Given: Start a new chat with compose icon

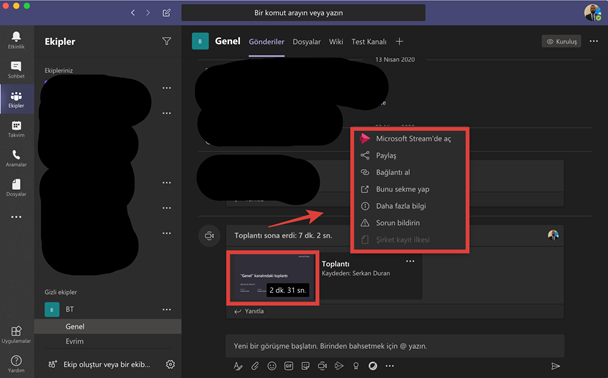Looking at the screenshot, I should coord(166,13).
